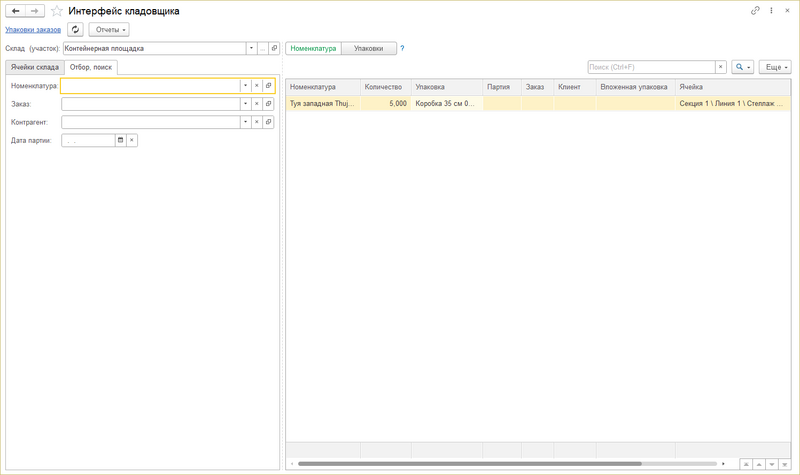Open calendar picker for Дата партии
800x475 pixels.
click(120, 140)
